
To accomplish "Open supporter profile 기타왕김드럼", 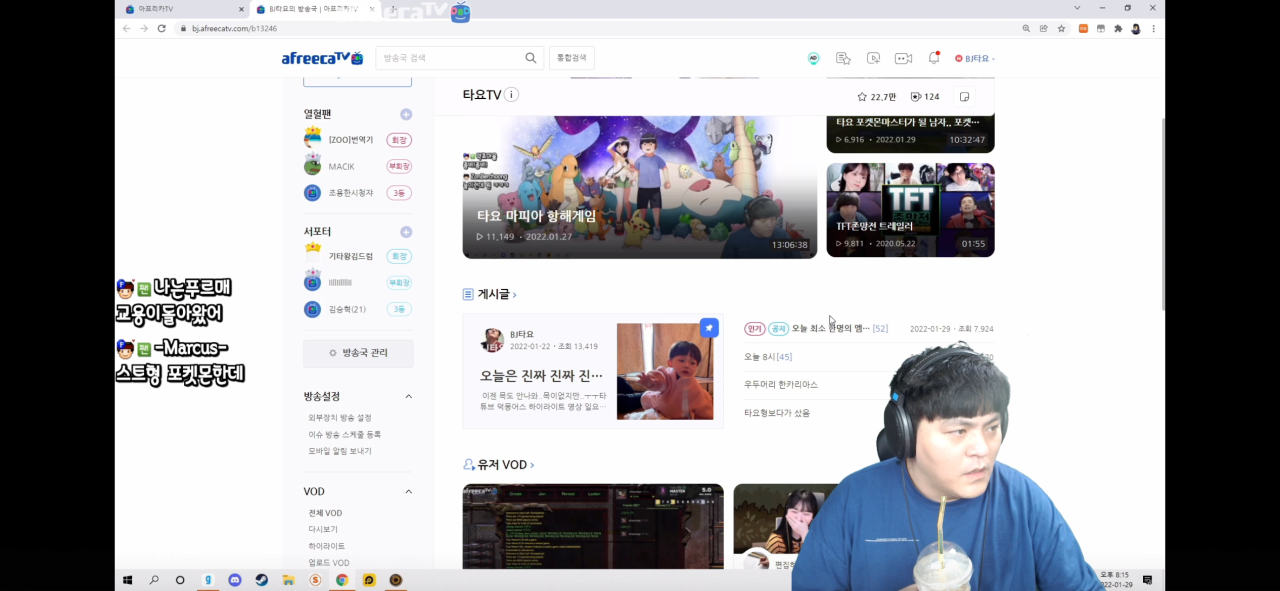I will [x=351, y=257].
